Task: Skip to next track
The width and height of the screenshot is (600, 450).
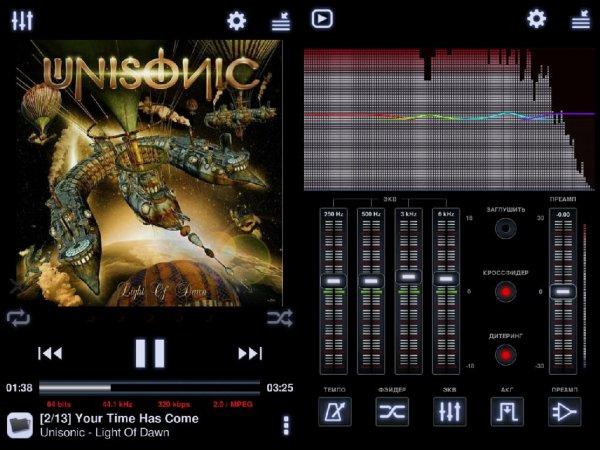Action: [250, 353]
